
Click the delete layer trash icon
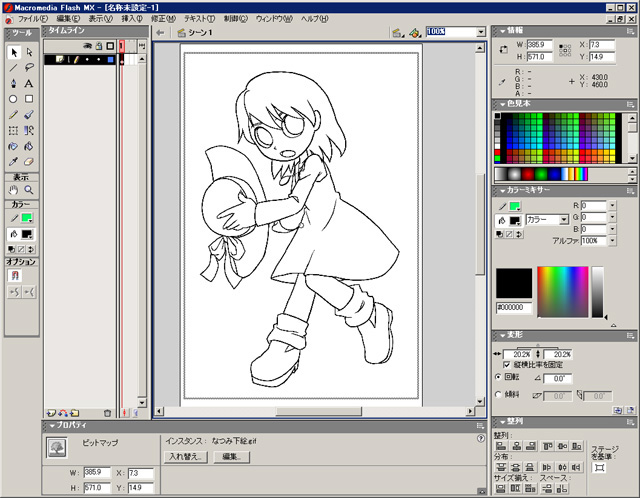(x=107, y=413)
